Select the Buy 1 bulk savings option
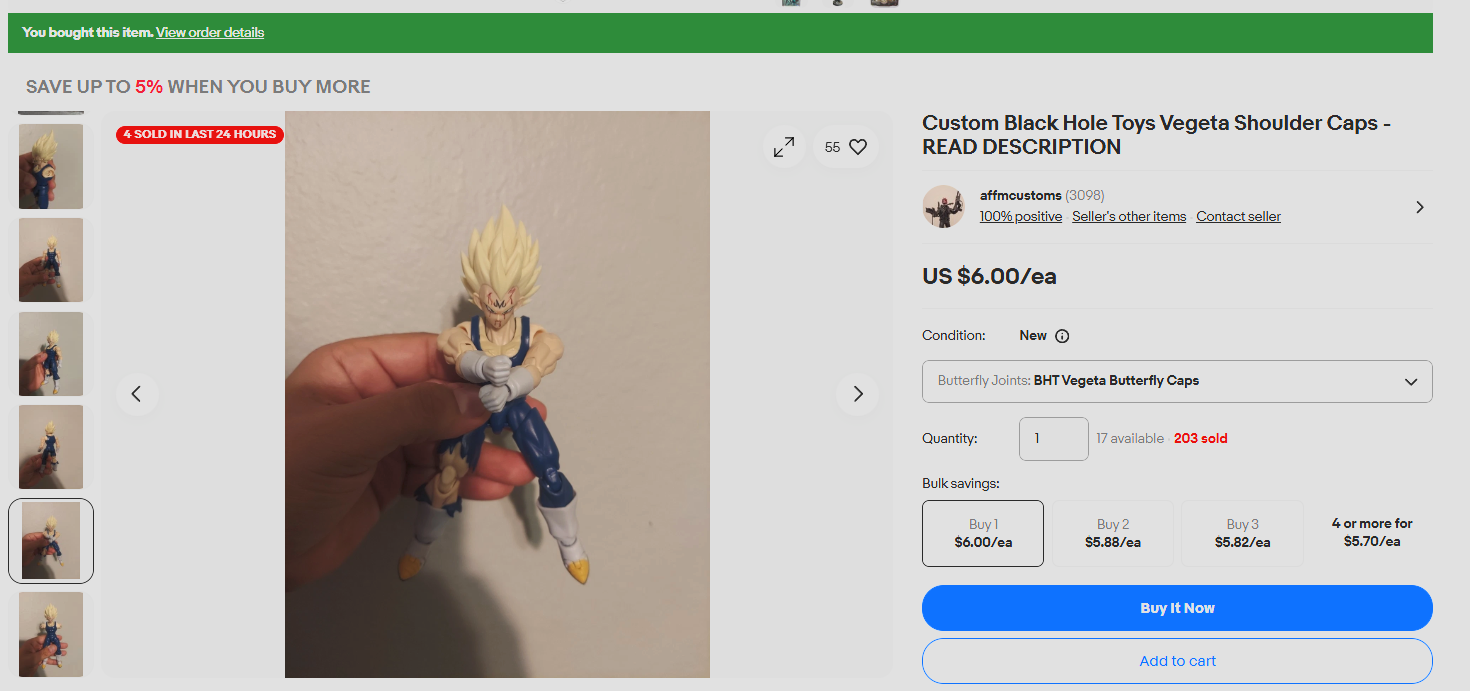 (x=983, y=533)
